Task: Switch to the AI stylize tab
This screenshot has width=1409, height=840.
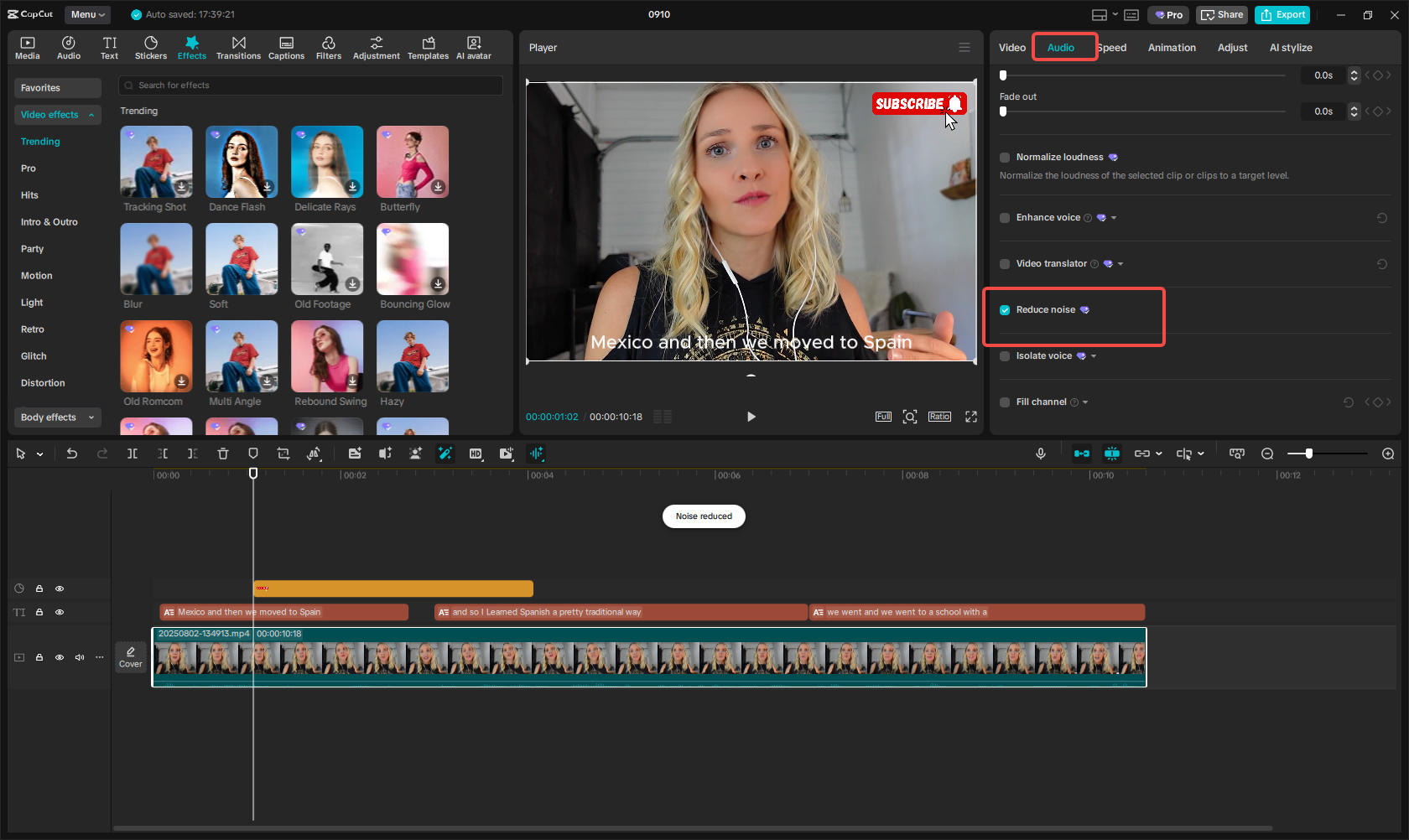Action: [1291, 48]
